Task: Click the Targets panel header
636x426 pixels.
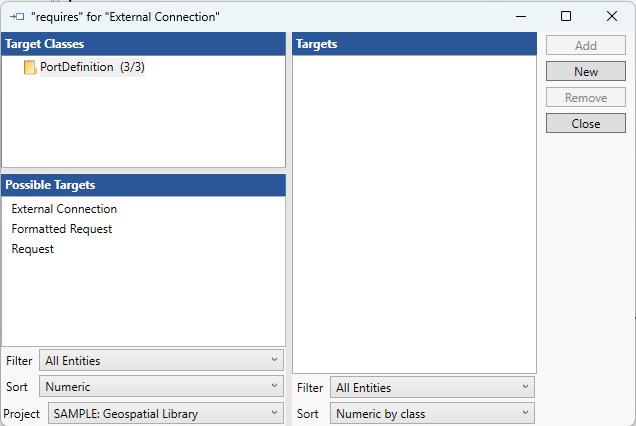Action: pos(414,44)
